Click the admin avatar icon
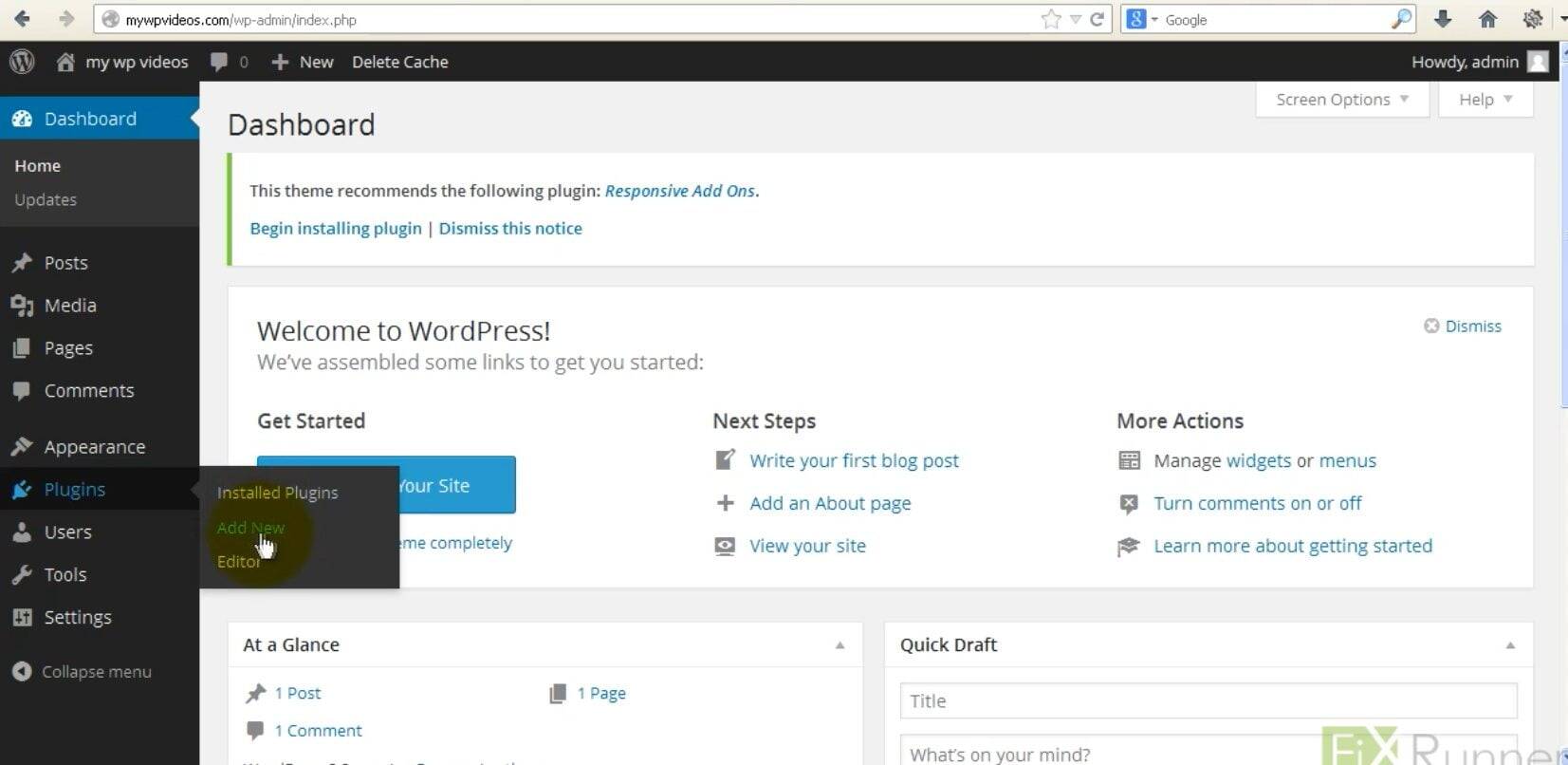 click(1538, 62)
